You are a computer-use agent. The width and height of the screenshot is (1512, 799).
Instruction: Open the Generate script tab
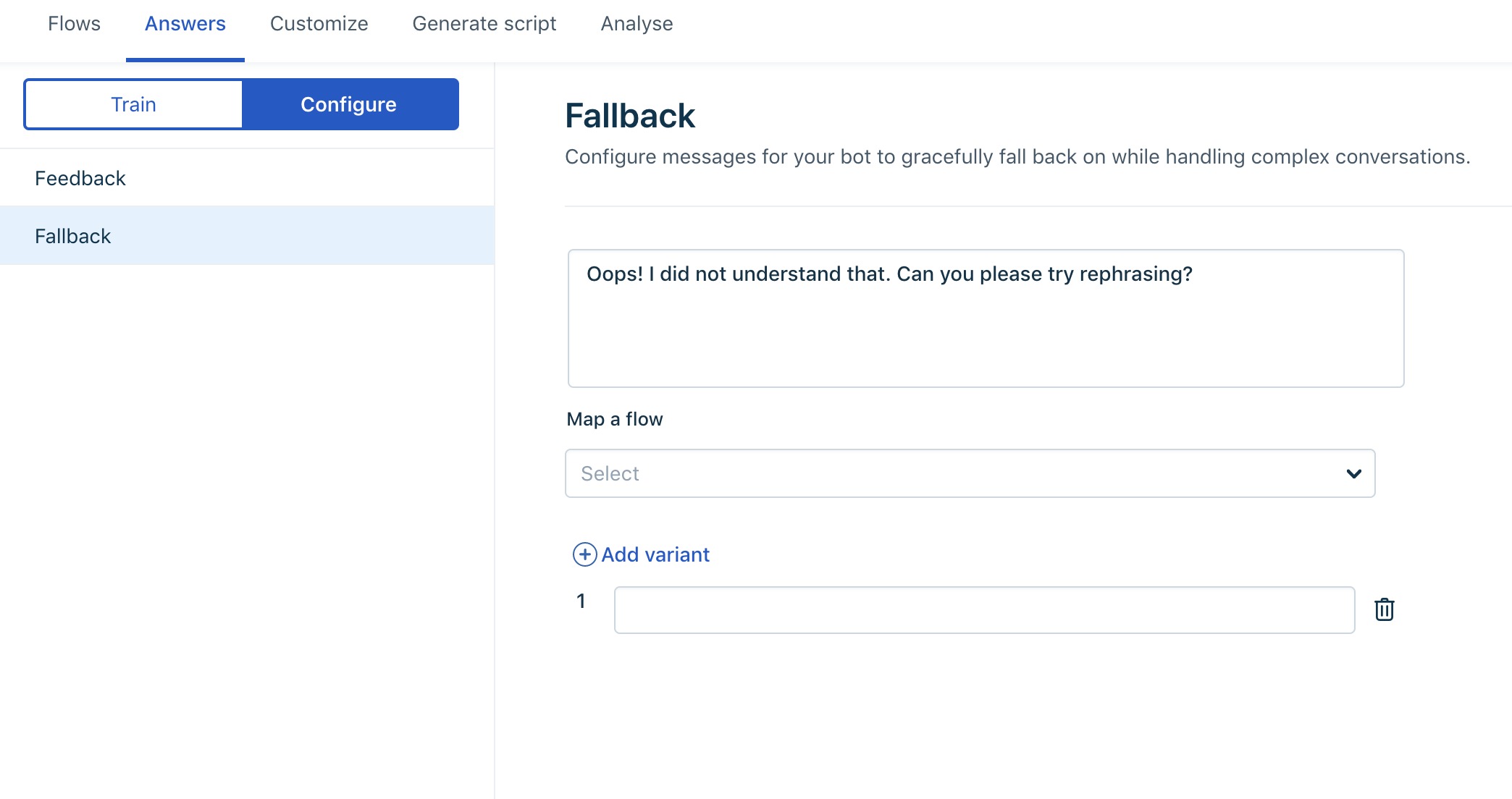484,24
